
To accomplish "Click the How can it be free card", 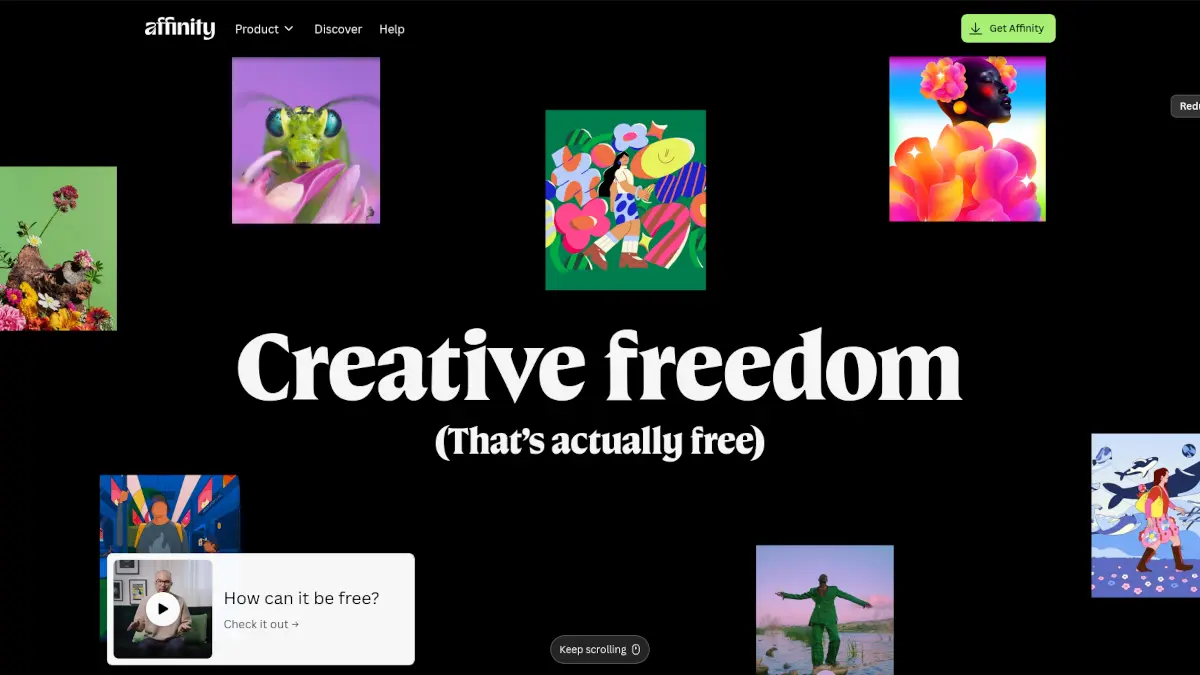I will 261,609.
